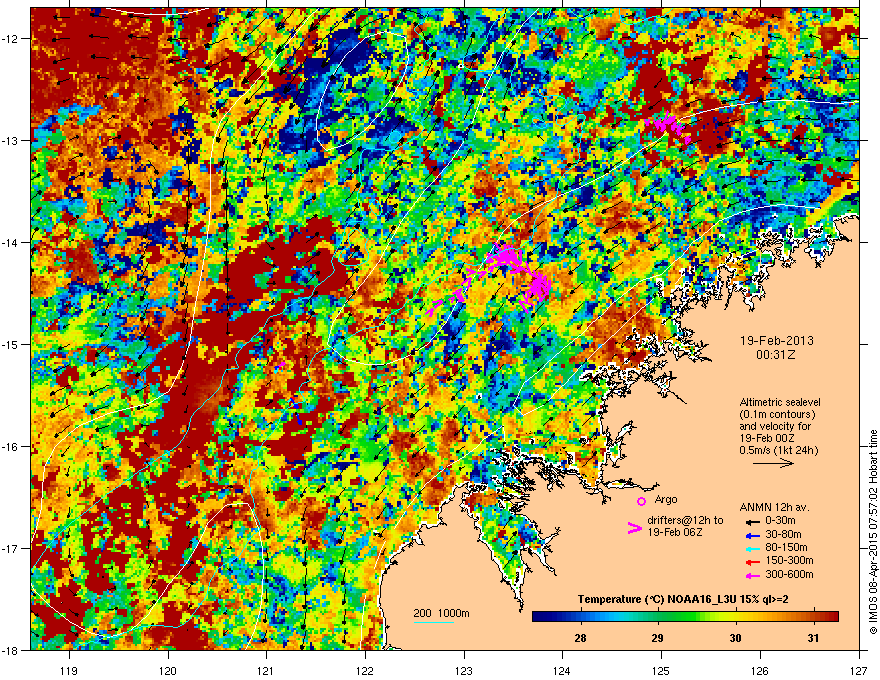Screen dimensions: 880x680
Task: Click the '30-80m' depth label
Action: pos(783,535)
